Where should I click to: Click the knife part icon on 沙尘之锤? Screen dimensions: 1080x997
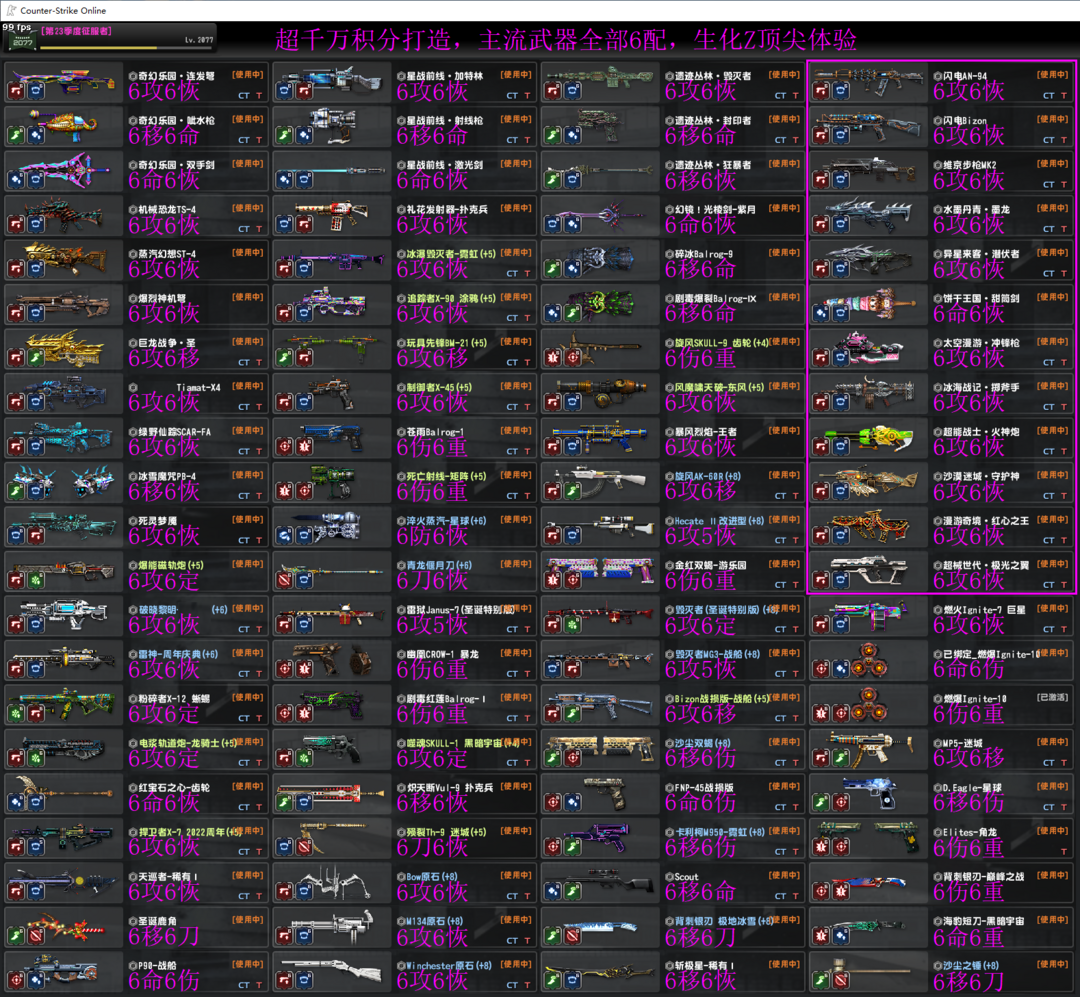pos(839,978)
